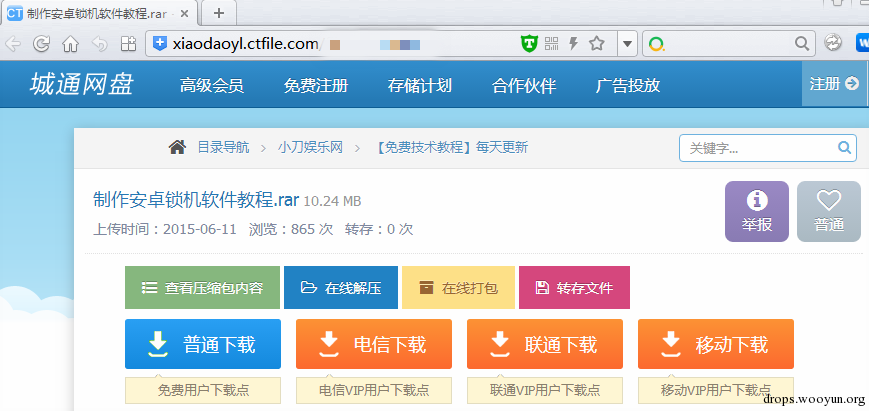
Task: Bookmark page with the star icon
Action: pyautogui.click(x=596, y=43)
